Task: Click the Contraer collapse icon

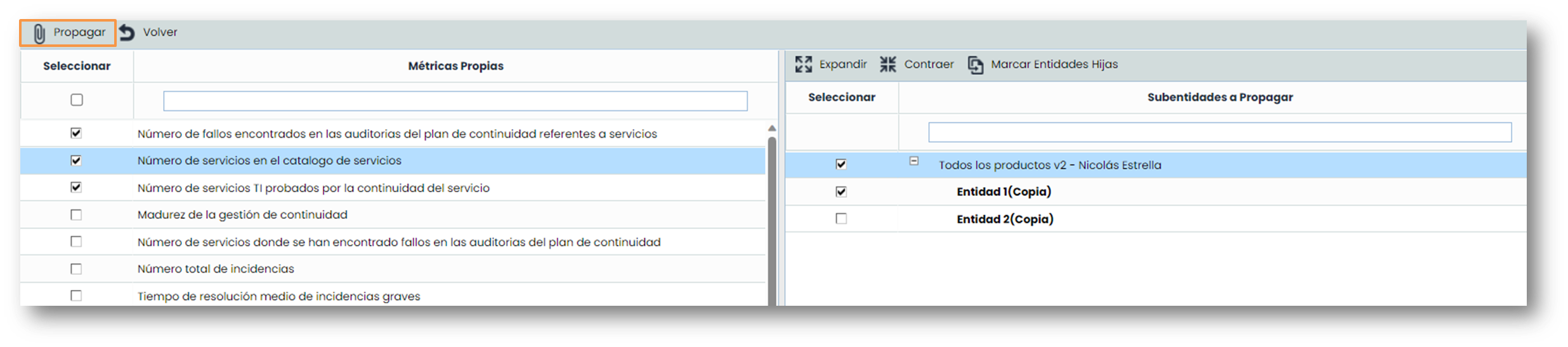Action: 888,64
